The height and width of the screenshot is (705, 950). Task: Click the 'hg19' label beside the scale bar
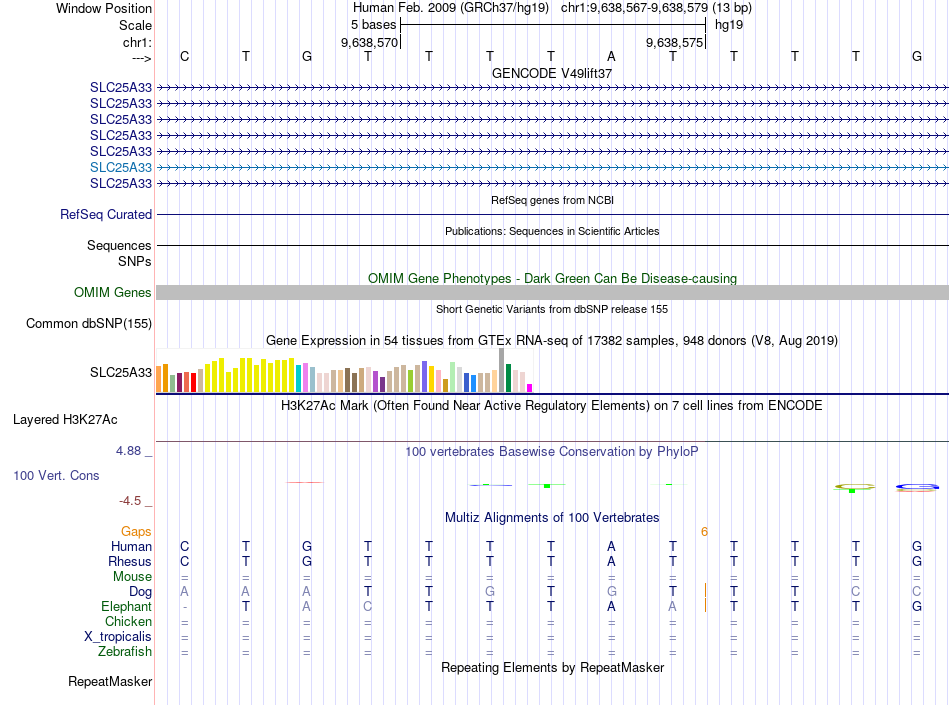[729, 25]
